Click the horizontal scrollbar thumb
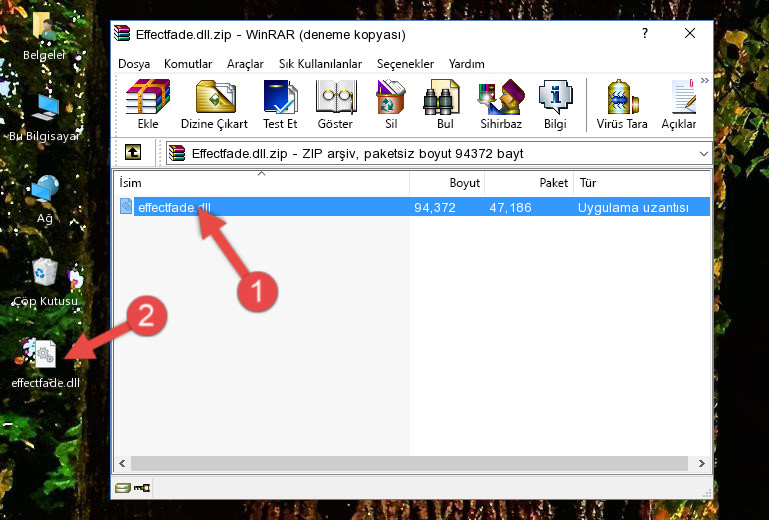 409,463
